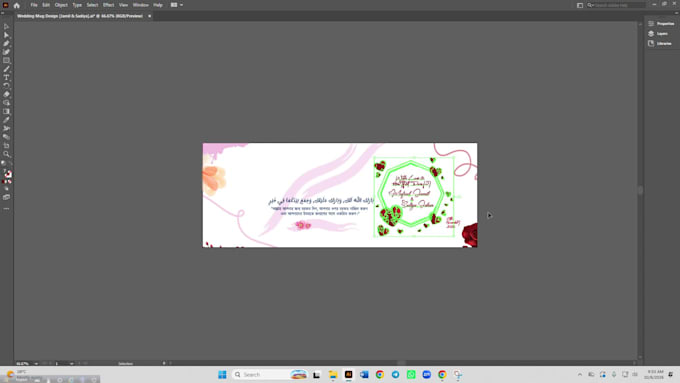Viewport: 680px width, 383px height.
Task: Select the Selection tool arrow
Action: [x=6, y=27]
